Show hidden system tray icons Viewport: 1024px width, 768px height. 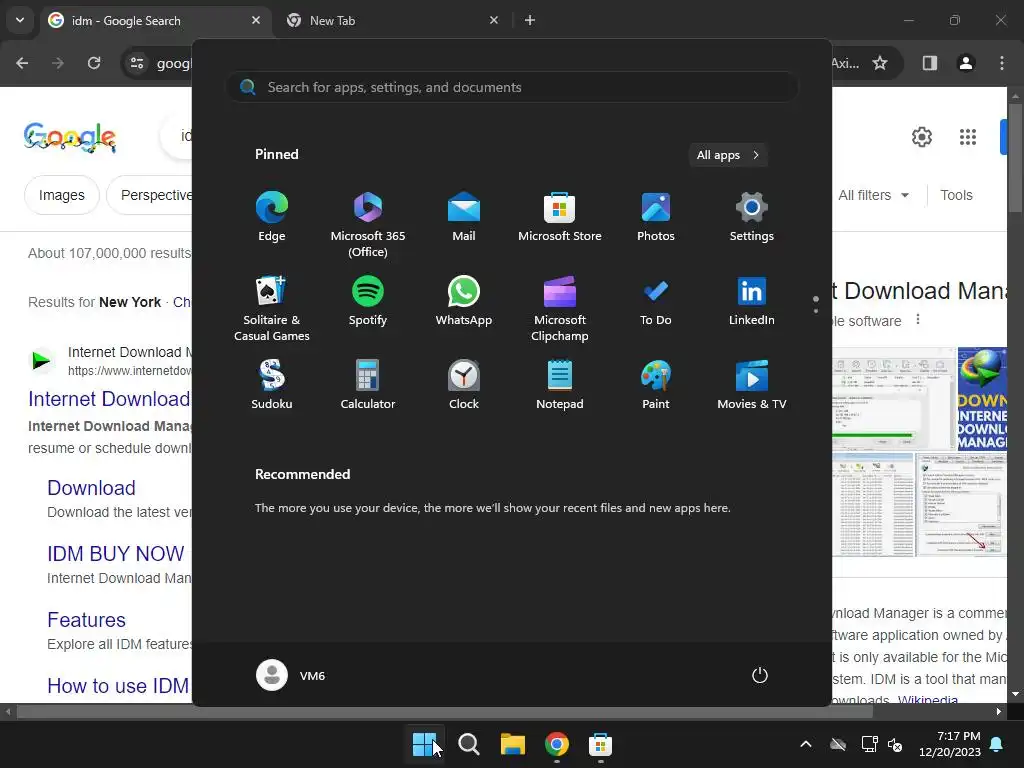point(806,744)
